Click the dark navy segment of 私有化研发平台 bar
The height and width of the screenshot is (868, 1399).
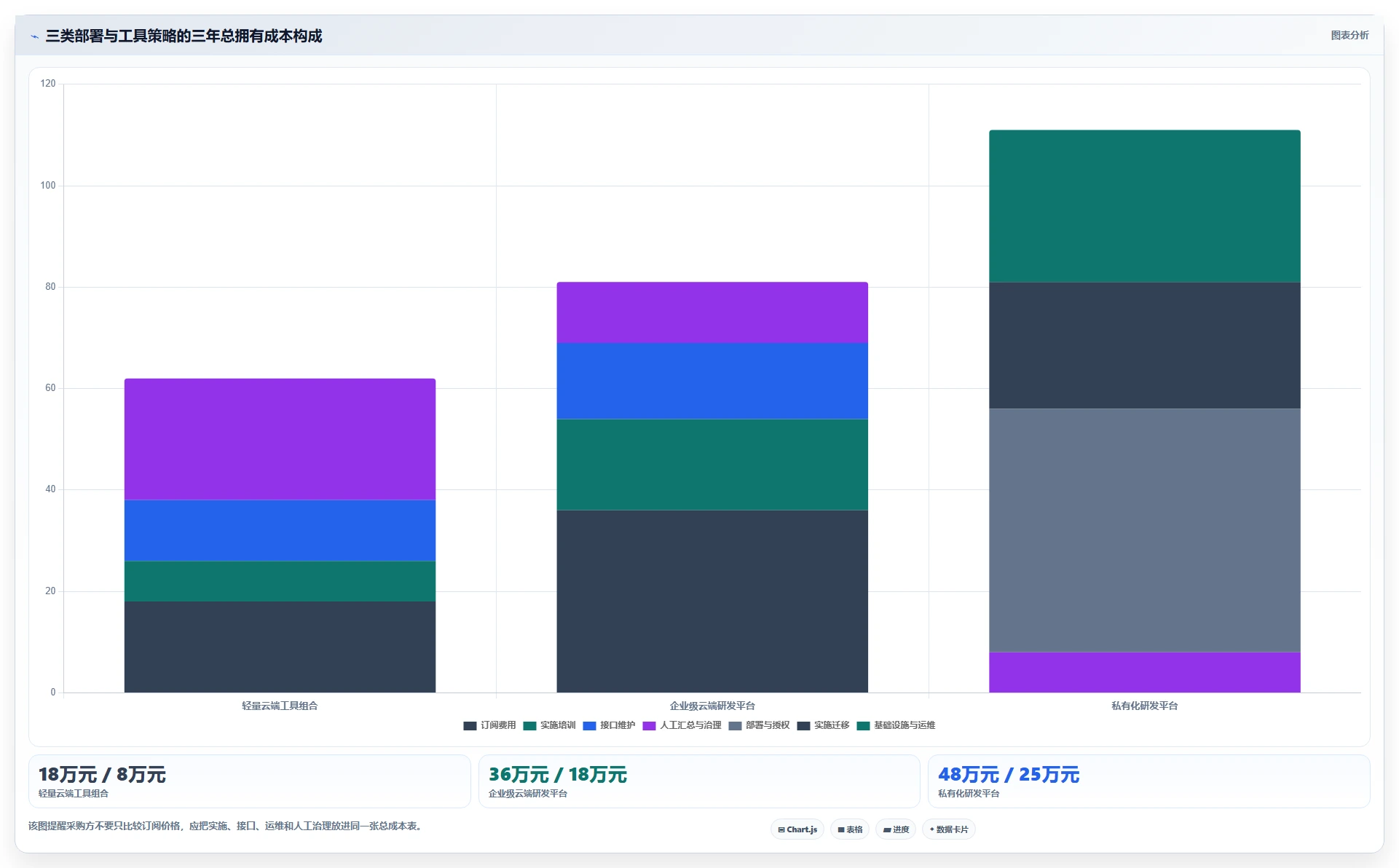1145,346
